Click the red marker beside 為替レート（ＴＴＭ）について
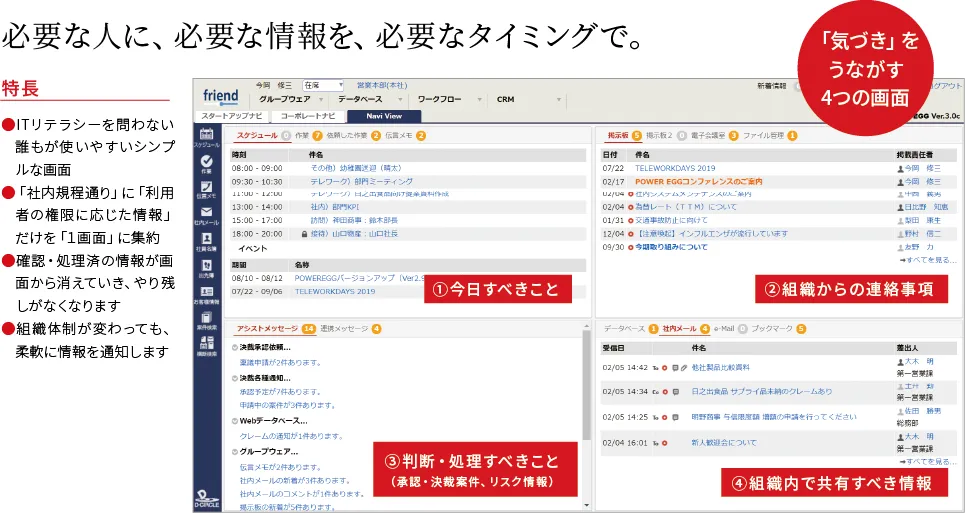 click(630, 207)
